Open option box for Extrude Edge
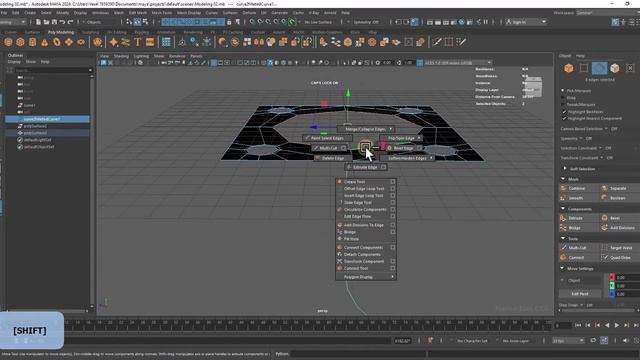 coord(383,167)
